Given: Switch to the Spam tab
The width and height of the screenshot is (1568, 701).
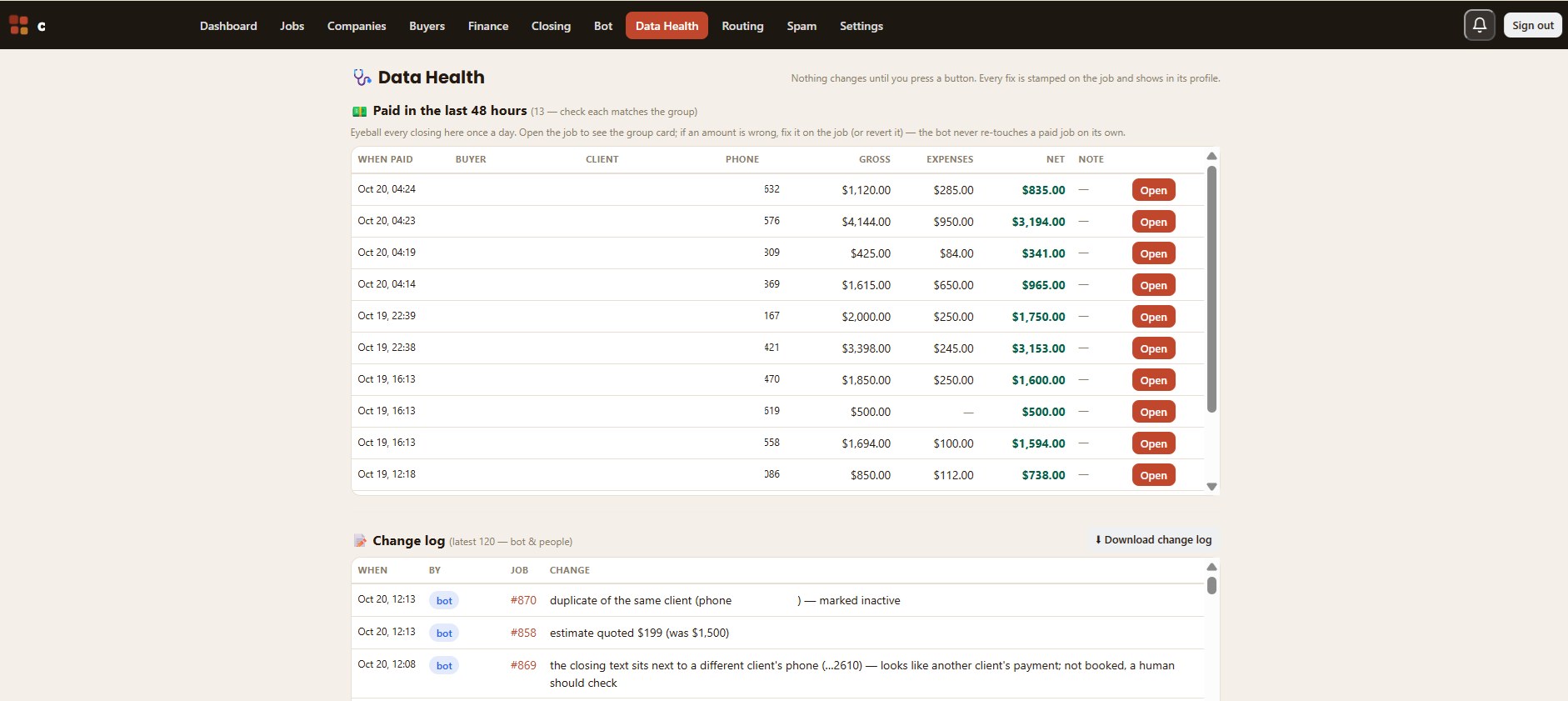Looking at the screenshot, I should tap(801, 26).
